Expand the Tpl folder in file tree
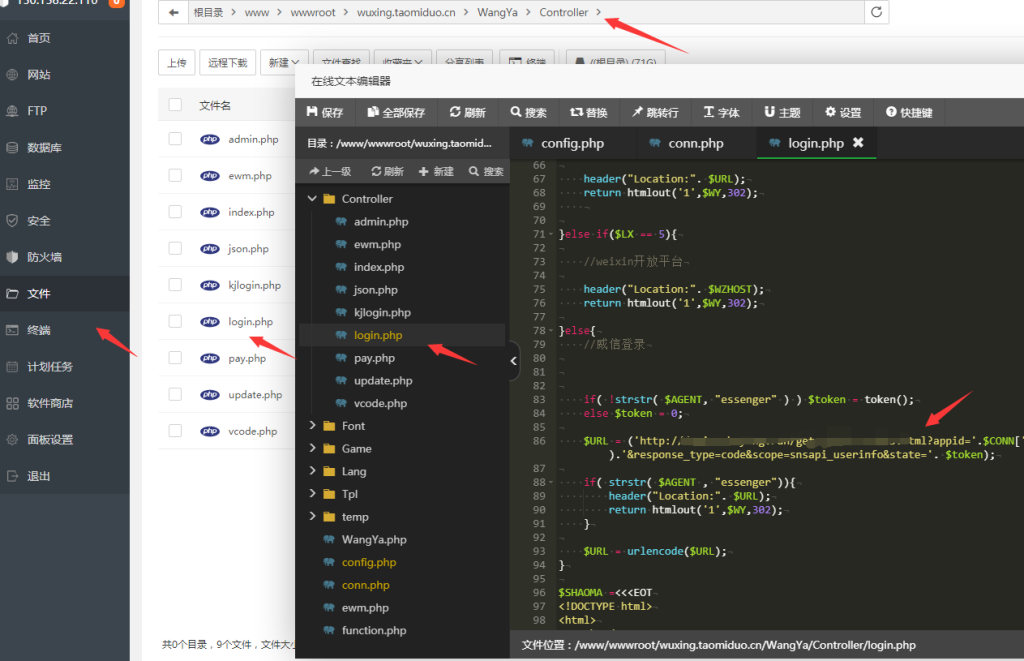 (312, 494)
